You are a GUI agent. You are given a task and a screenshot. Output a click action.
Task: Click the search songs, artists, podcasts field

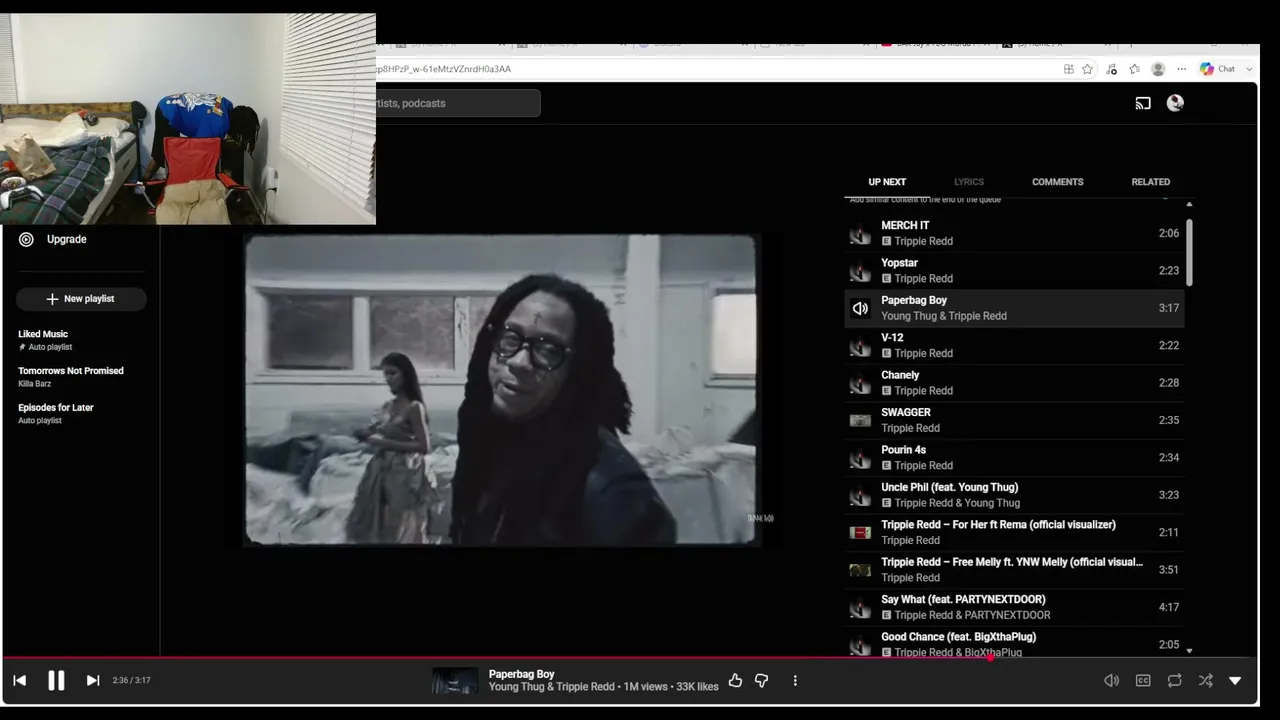point(458,103)
